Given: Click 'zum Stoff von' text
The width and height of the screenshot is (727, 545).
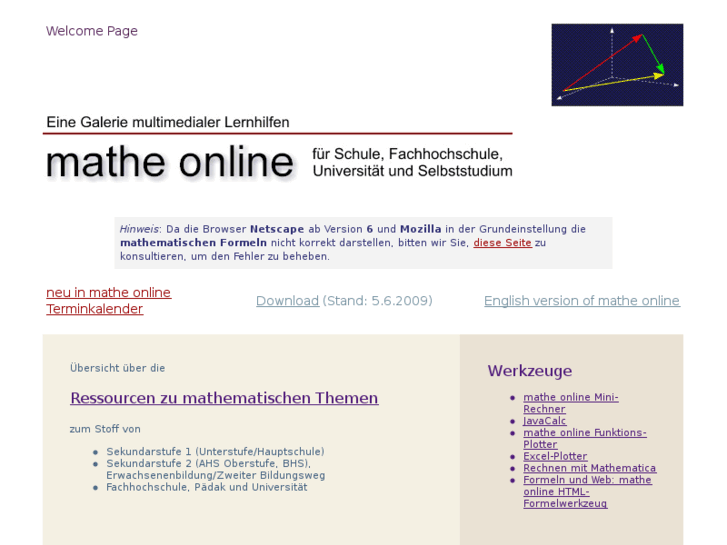Looking at the screenshot, I should click(105, 429).
